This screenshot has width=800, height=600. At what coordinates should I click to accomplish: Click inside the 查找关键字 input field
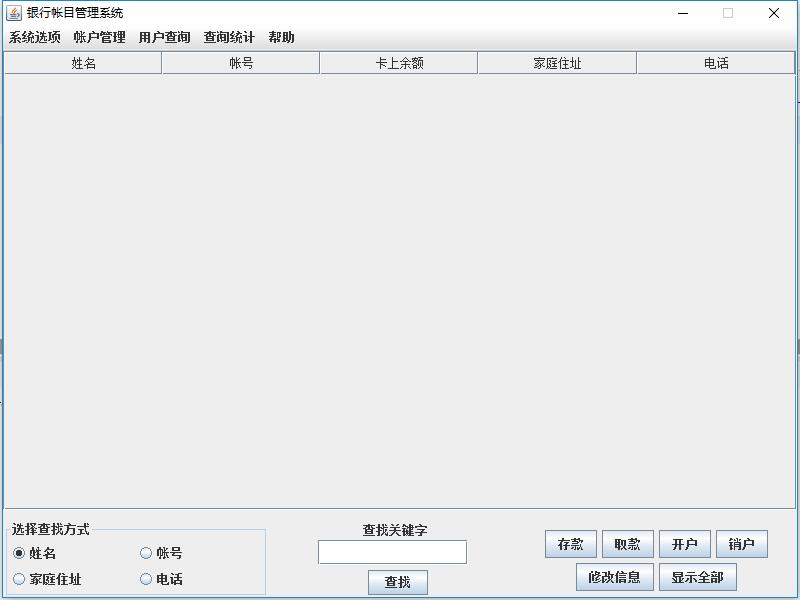pyautogui.click(x=392, y=551)
